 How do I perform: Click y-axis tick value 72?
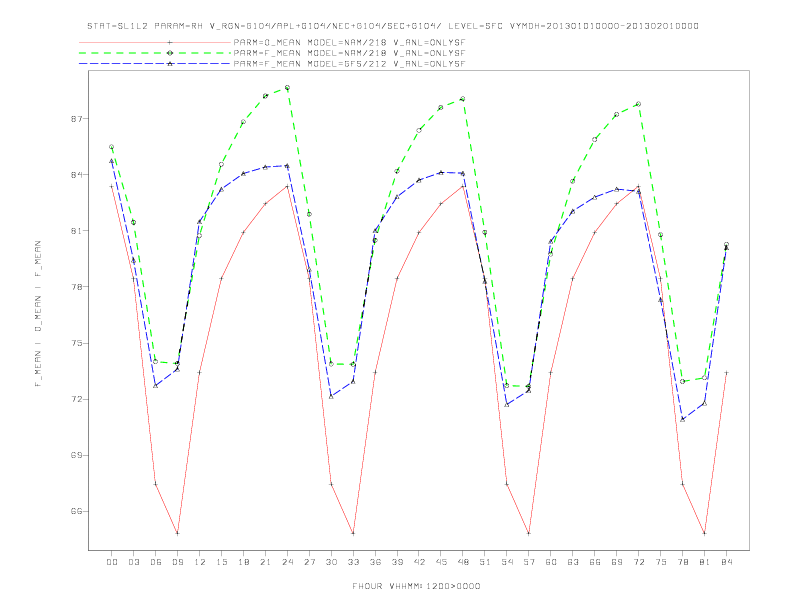(x=76, y=399)
